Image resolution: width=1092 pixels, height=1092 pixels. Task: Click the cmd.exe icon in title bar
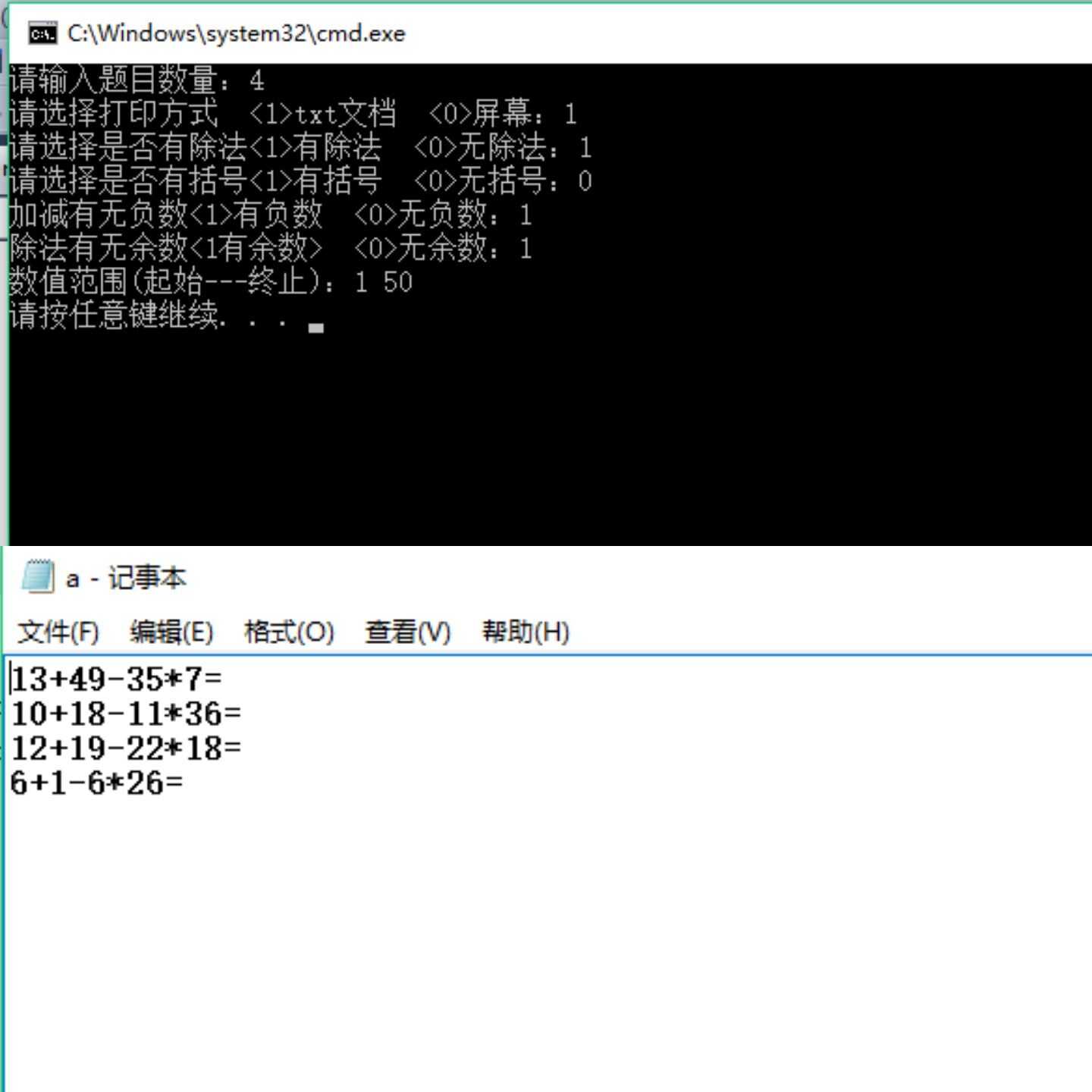(42, 33)
